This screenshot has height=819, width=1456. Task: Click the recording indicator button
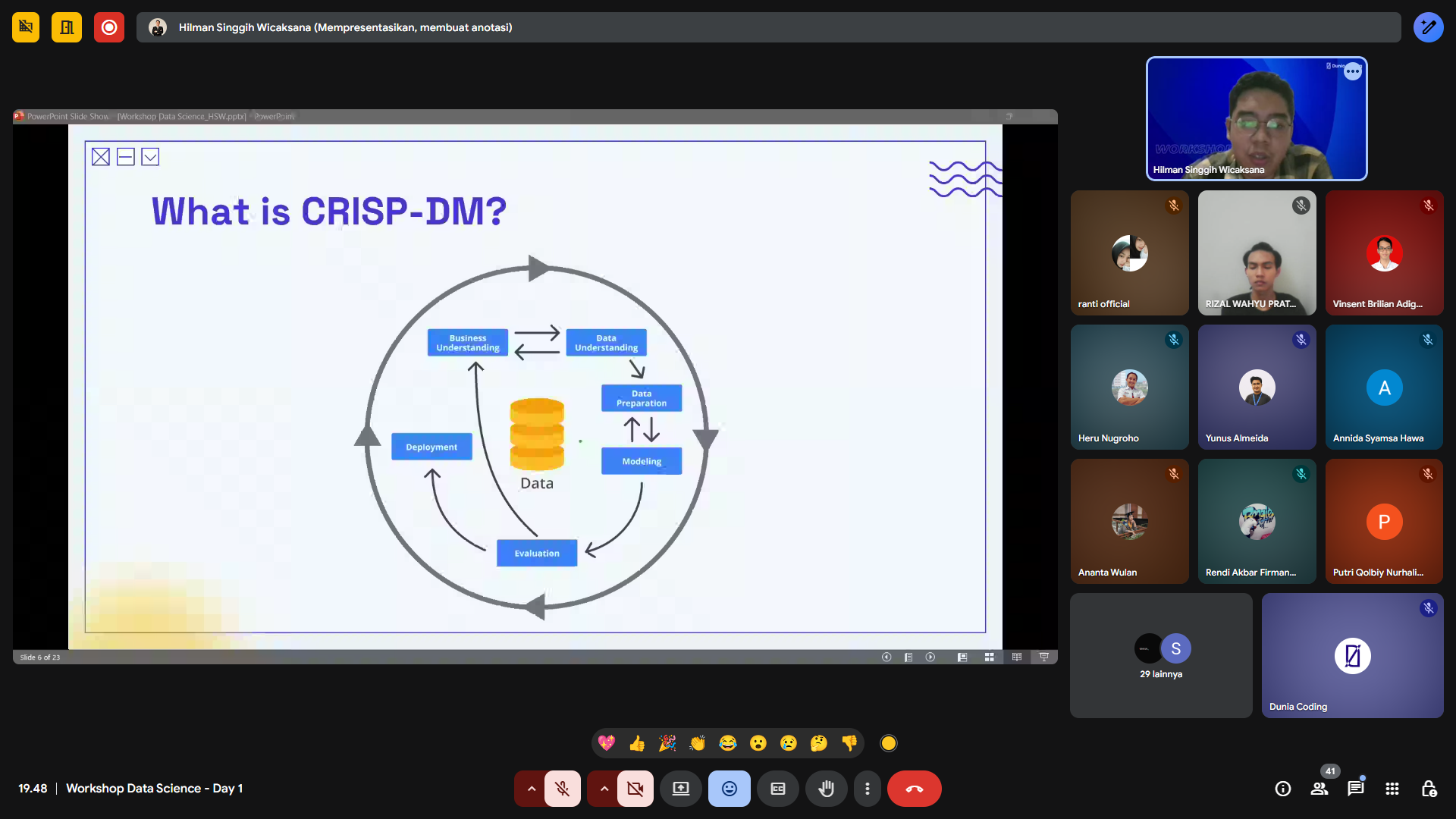click(x=109, y=27)
